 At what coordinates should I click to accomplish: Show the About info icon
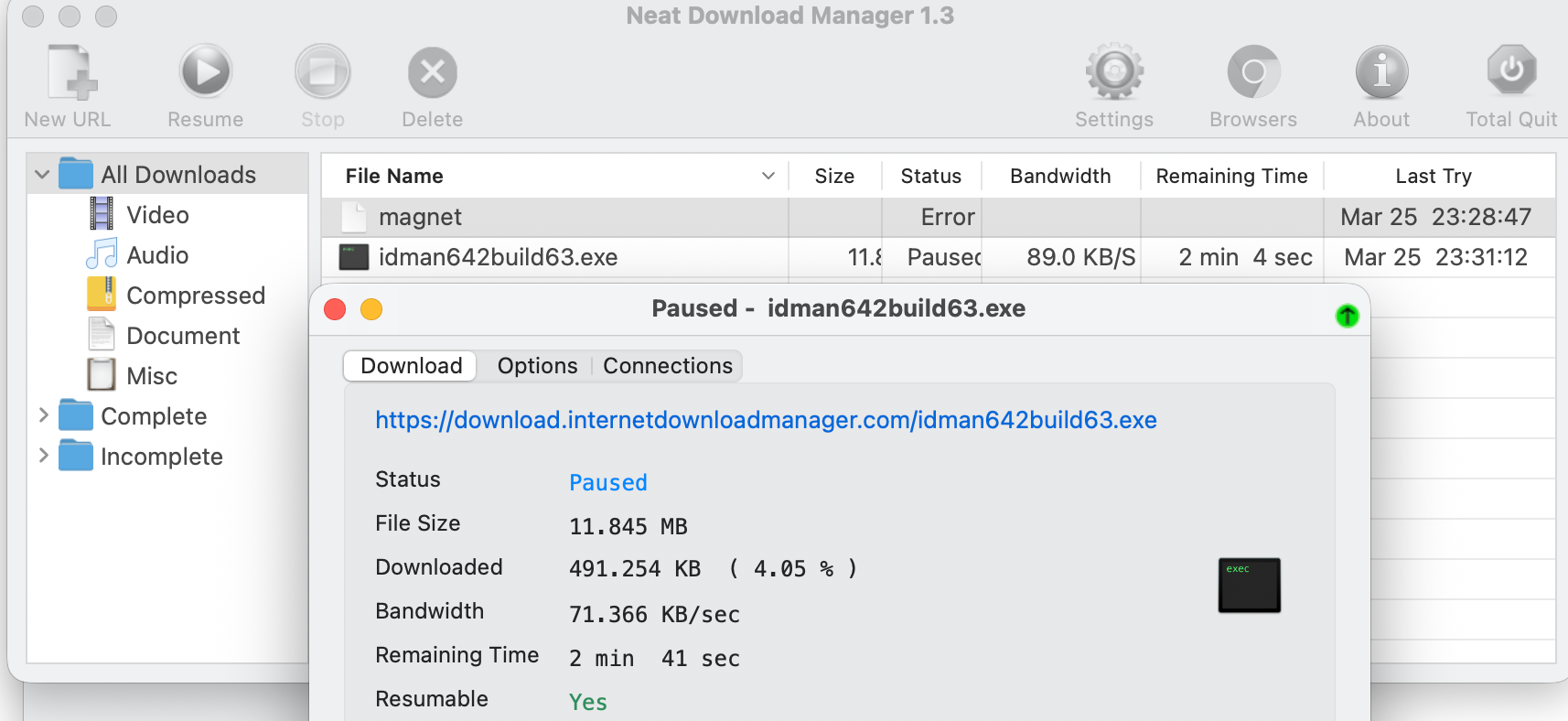click(1381, 71)
